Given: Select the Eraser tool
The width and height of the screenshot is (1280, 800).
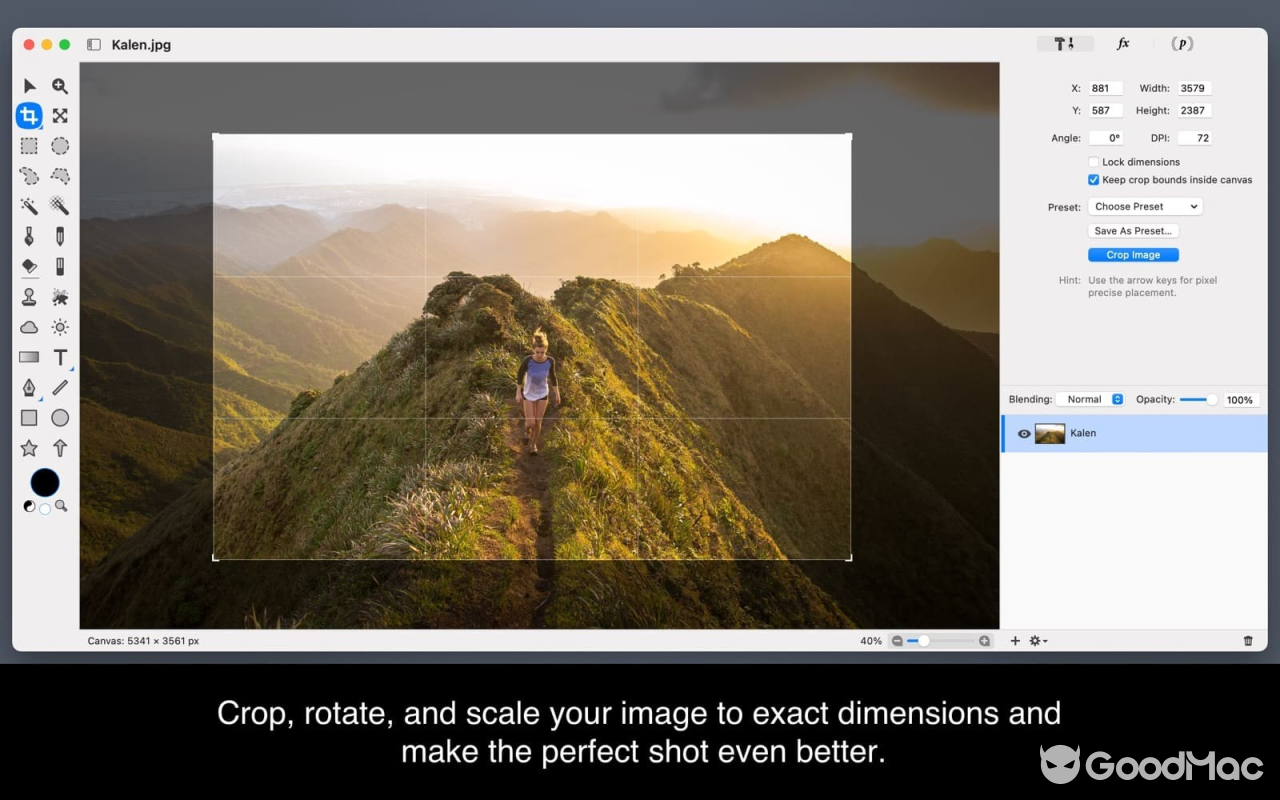Looking at the screenshot, I should [x=29, y=266].
